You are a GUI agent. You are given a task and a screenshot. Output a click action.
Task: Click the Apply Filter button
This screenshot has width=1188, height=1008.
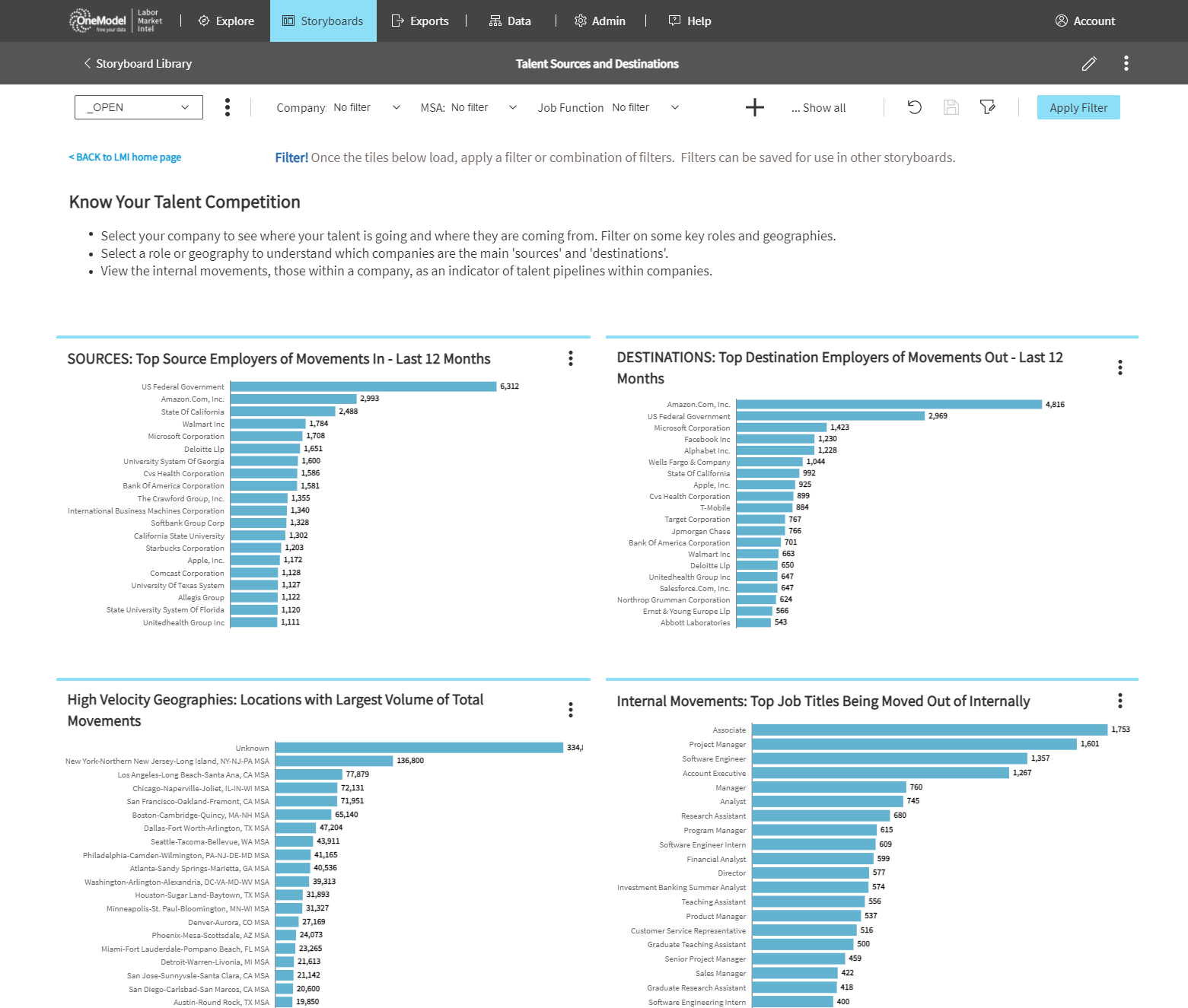coord(1078,107)
